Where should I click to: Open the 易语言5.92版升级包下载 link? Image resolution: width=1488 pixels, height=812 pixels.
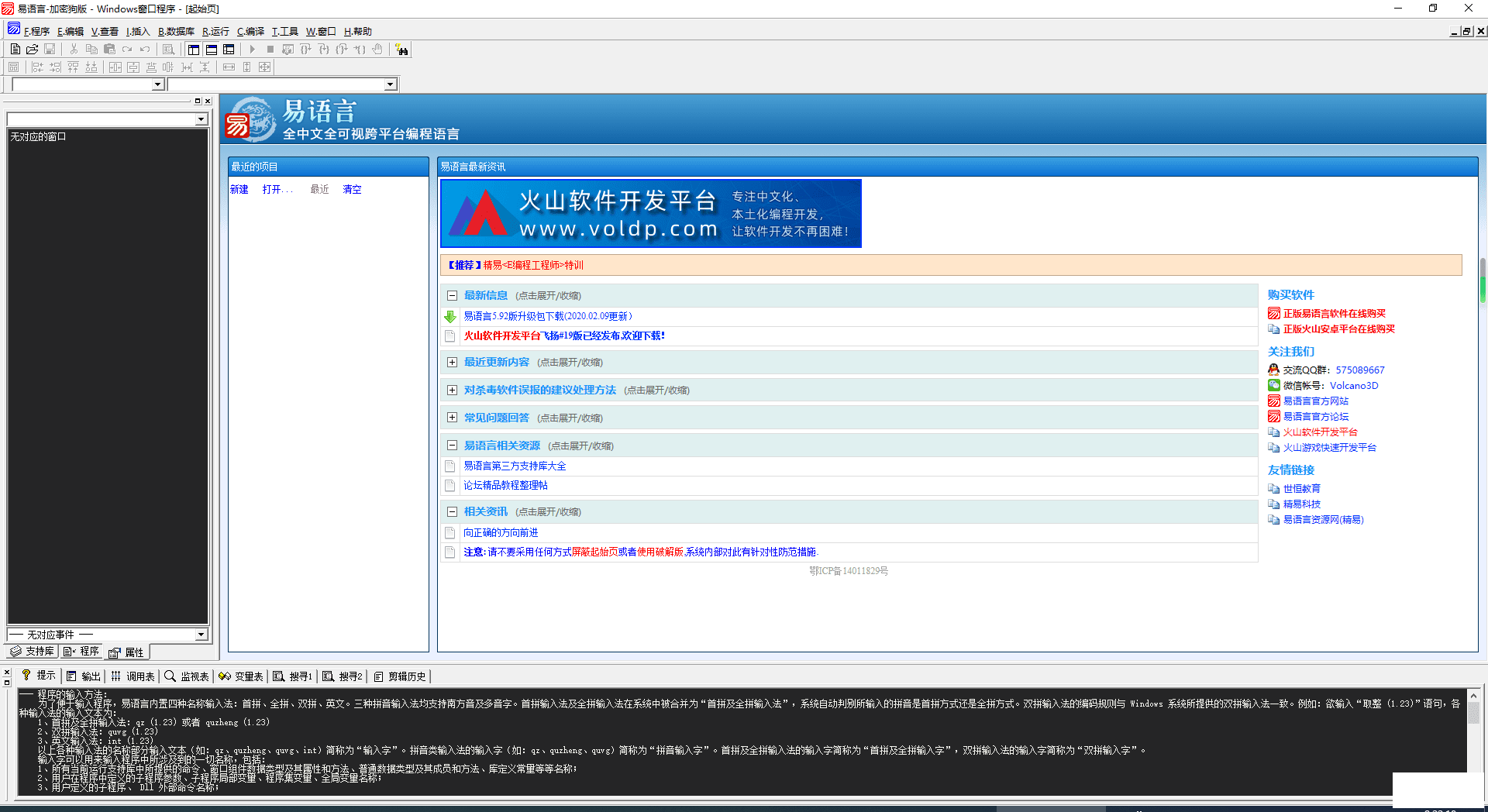pos(548,316)
